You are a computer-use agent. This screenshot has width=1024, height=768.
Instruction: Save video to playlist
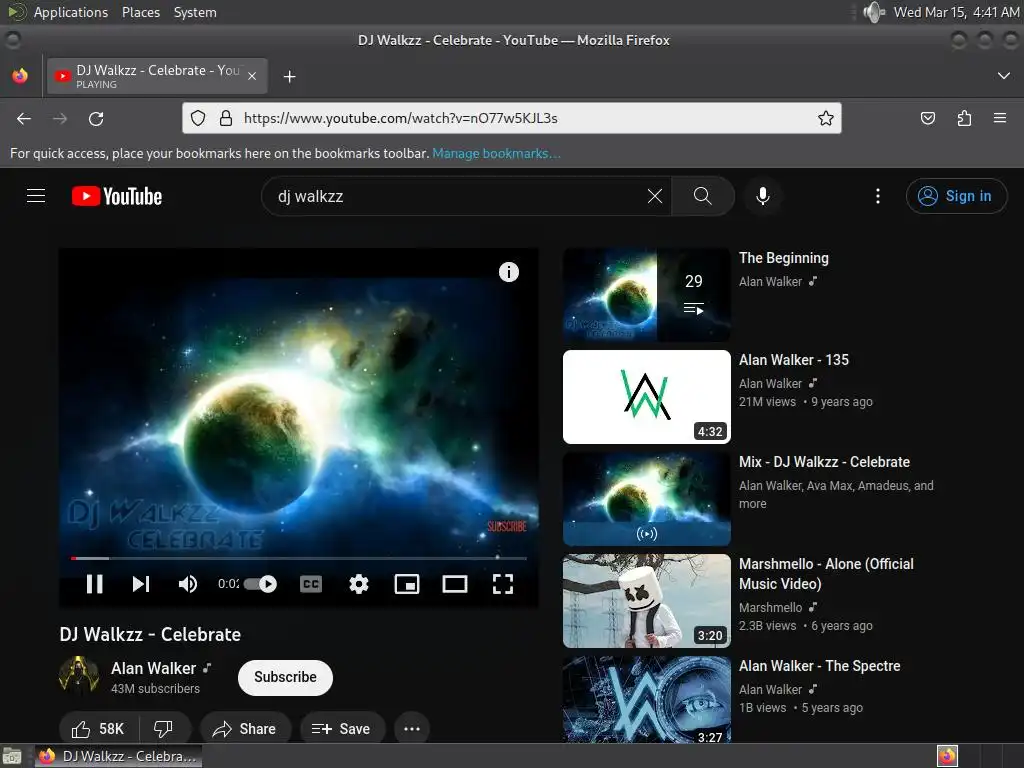(x=342, y=729)
